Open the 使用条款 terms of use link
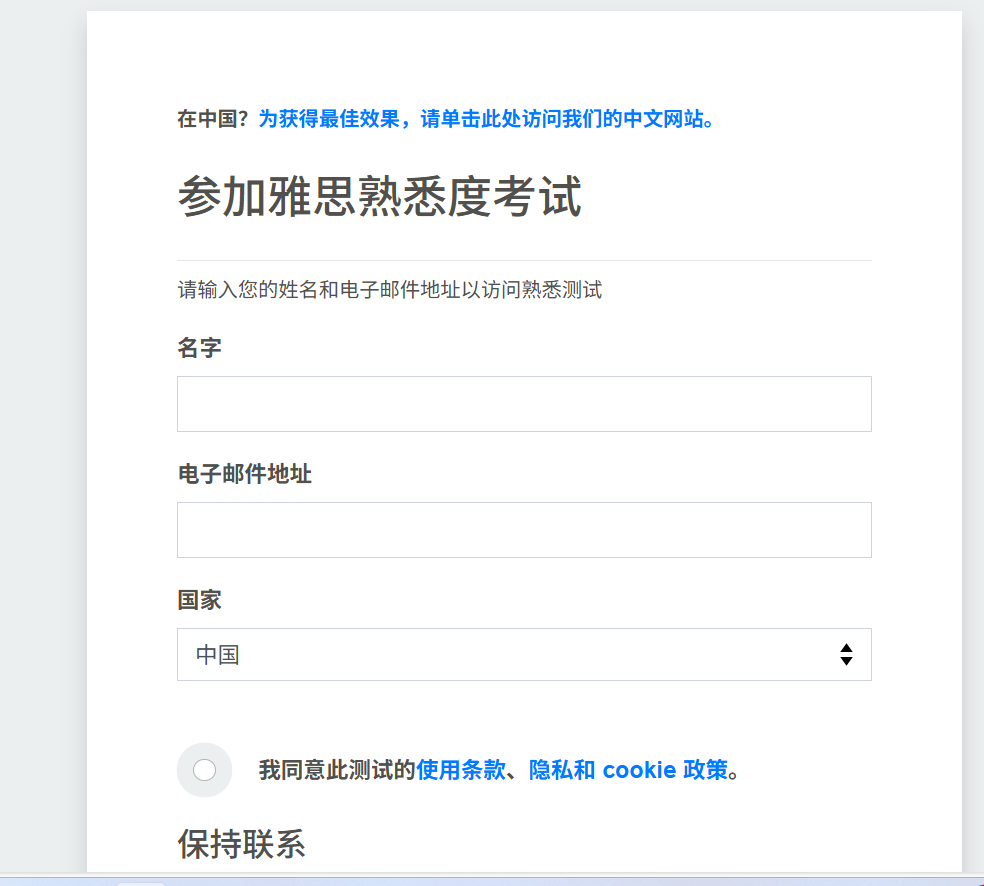 click(x=461, y=770)
